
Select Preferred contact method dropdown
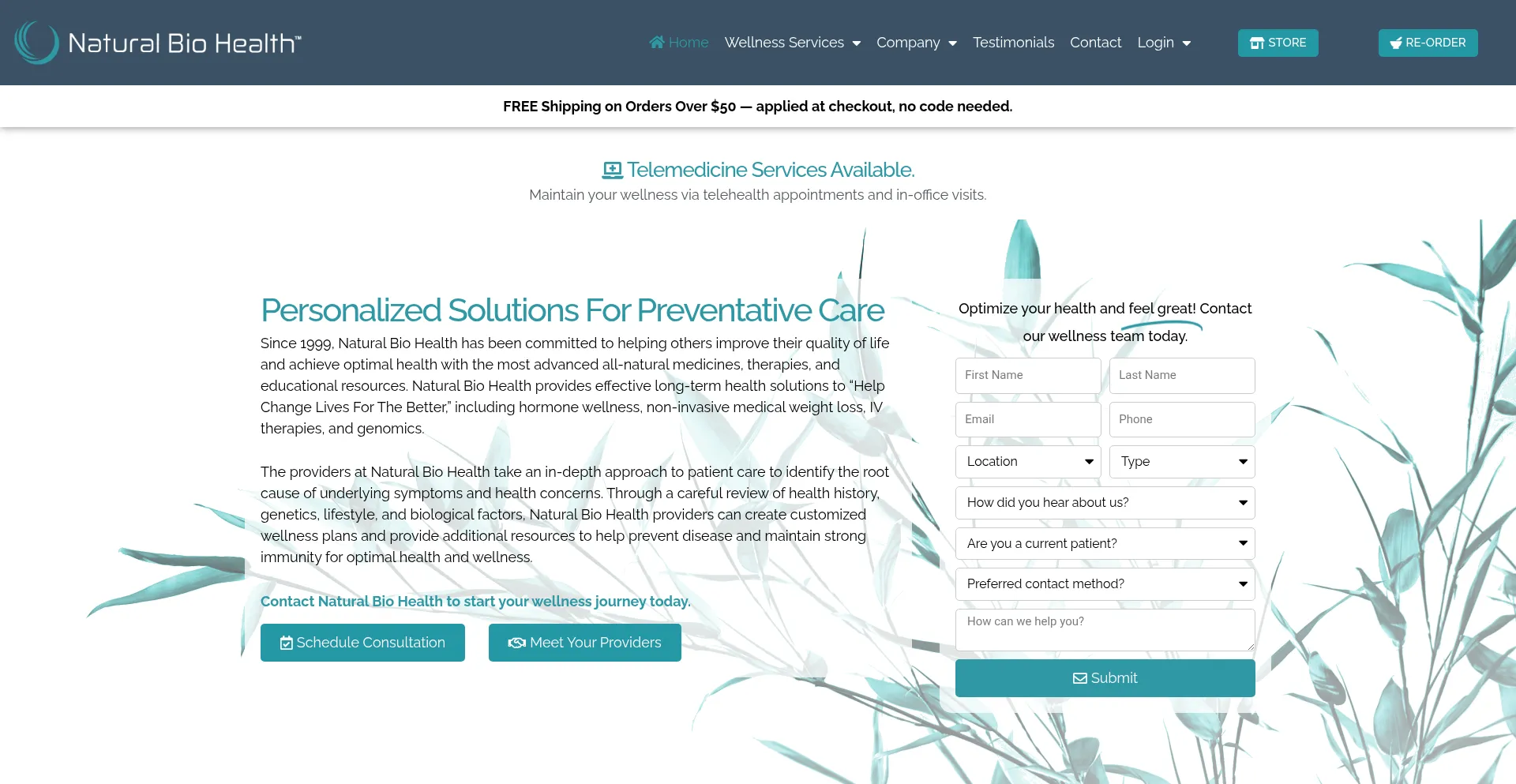1105,584
